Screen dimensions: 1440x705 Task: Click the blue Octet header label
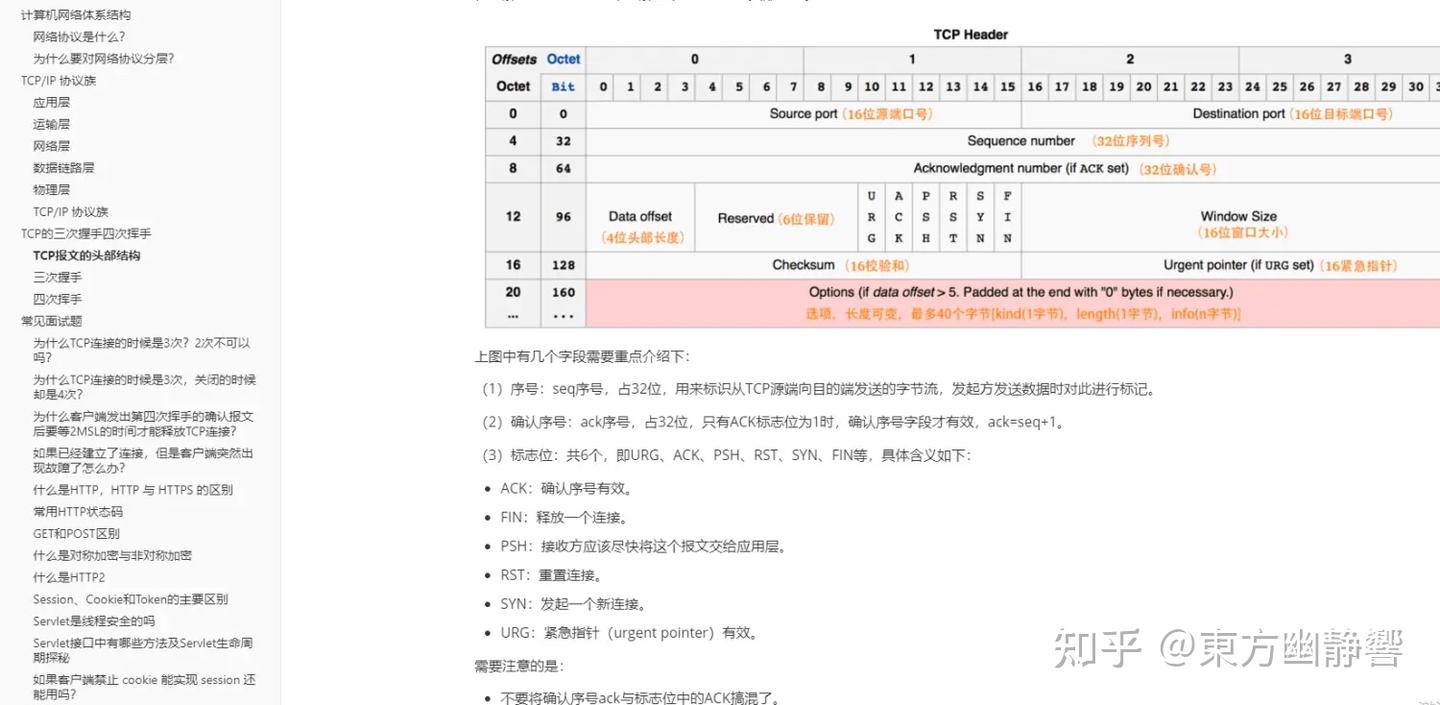click(x=563, y=59)
